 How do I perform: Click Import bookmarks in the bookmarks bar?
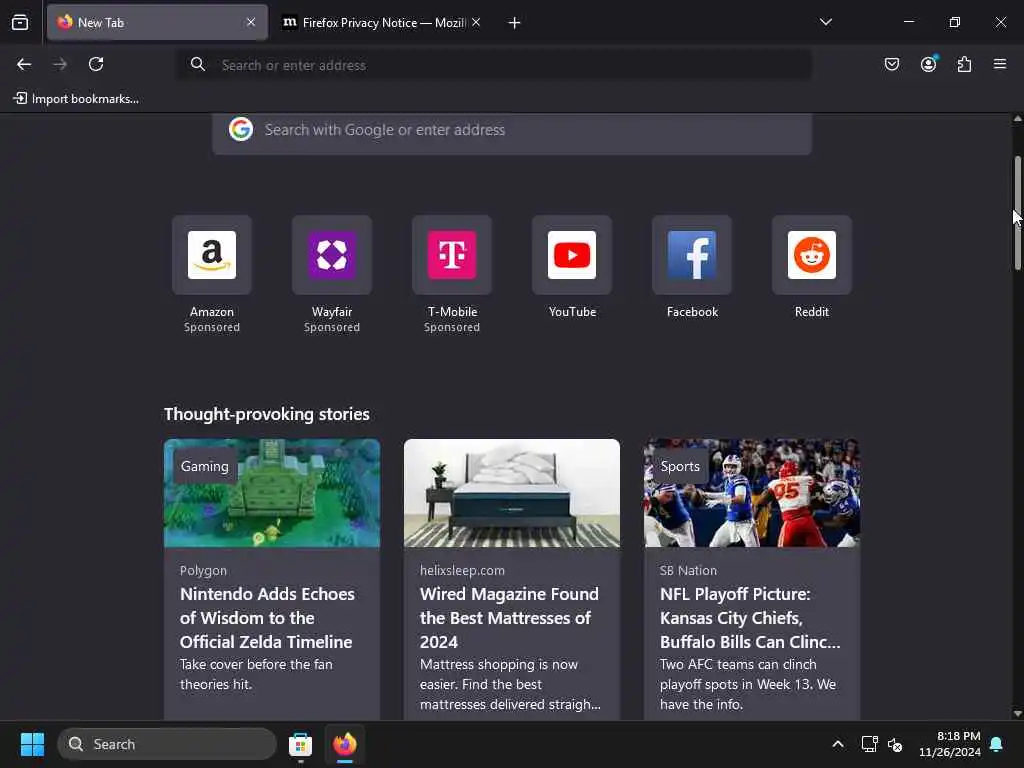click(x=76, y=99)
